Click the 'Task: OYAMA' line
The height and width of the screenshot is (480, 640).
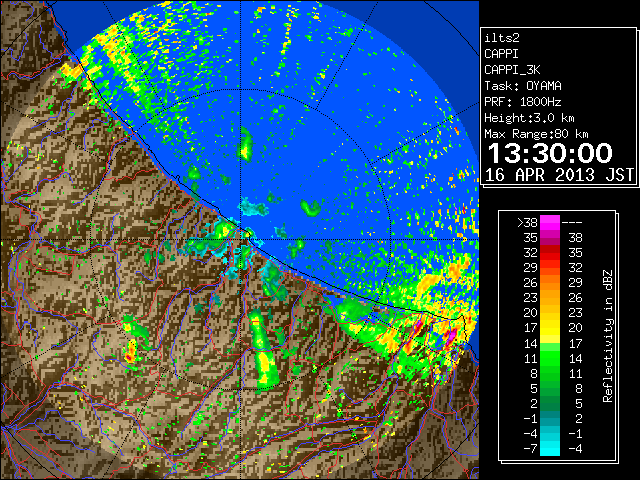523,86
